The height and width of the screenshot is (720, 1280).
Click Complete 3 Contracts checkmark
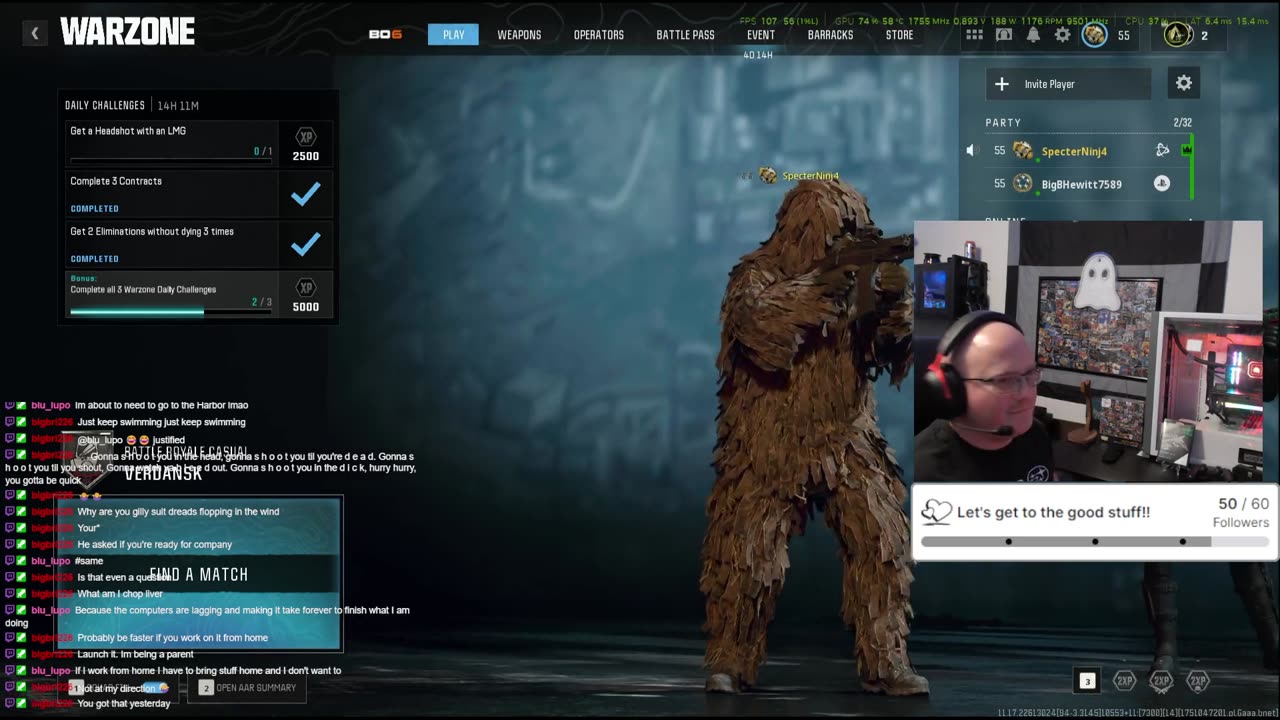tap(306, 194)
